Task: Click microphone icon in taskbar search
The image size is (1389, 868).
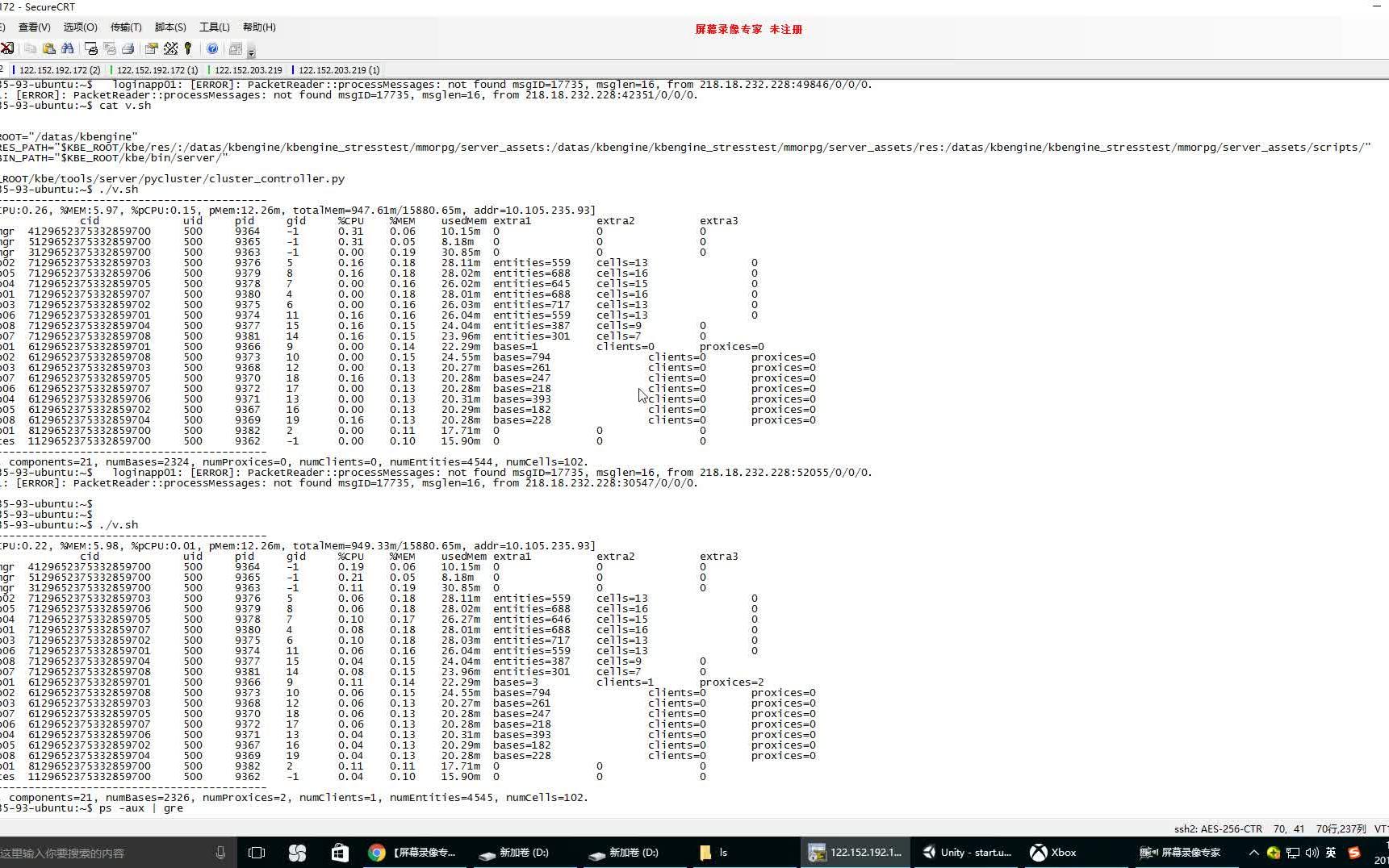Action: tap(220, 853)
